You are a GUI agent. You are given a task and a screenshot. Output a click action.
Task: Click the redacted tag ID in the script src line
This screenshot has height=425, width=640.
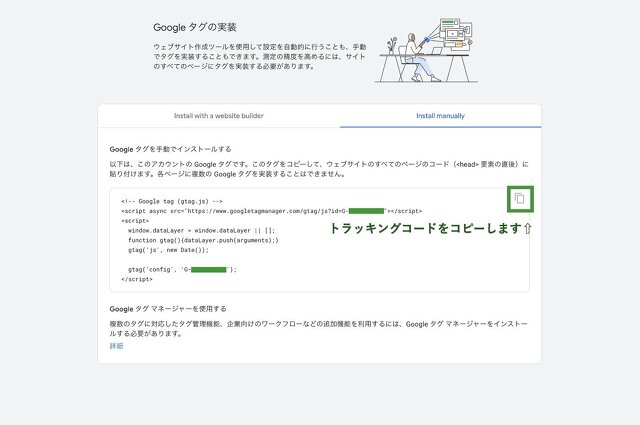click(366, 212)
